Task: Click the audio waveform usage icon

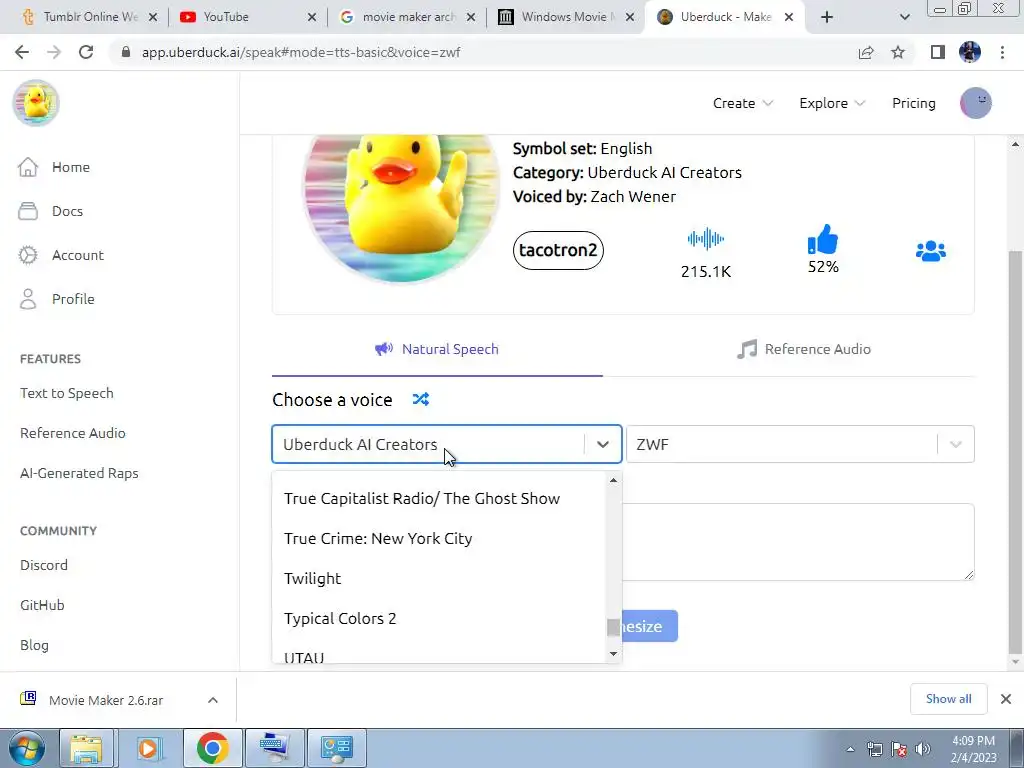Action: [x=705, y=239]
